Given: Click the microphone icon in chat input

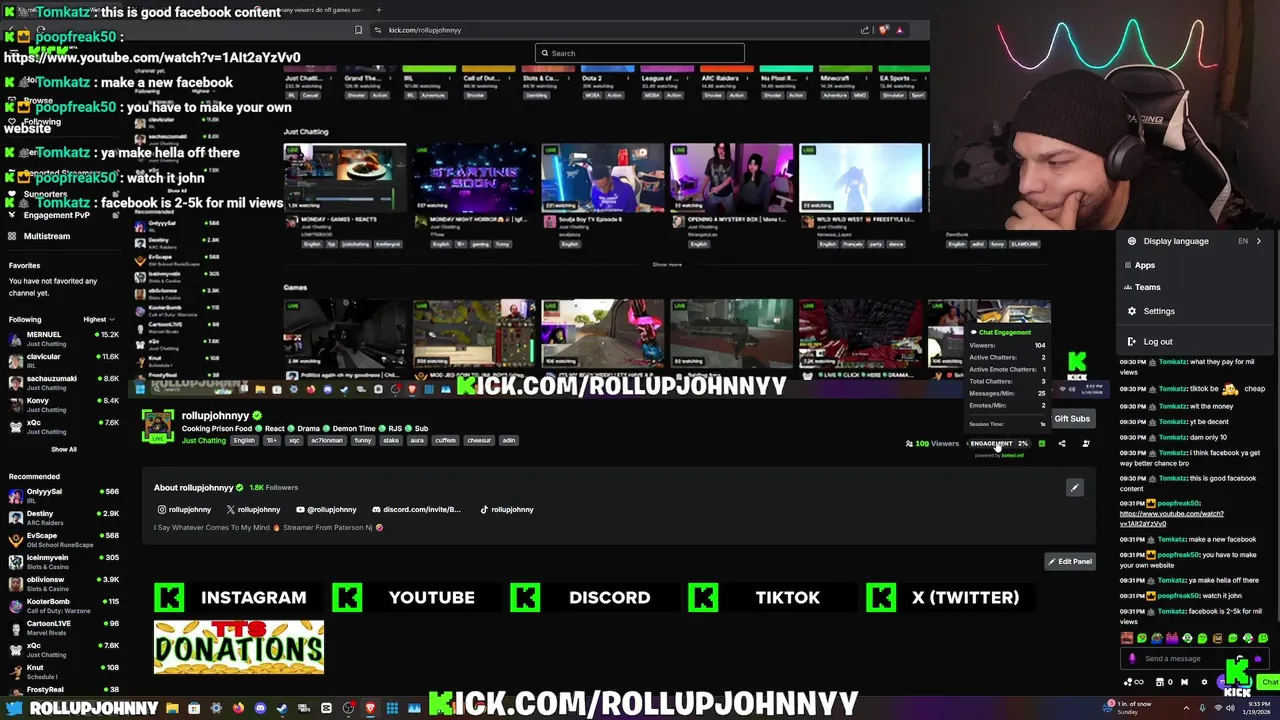Looking at the screenshot, I should point(1132,658).
